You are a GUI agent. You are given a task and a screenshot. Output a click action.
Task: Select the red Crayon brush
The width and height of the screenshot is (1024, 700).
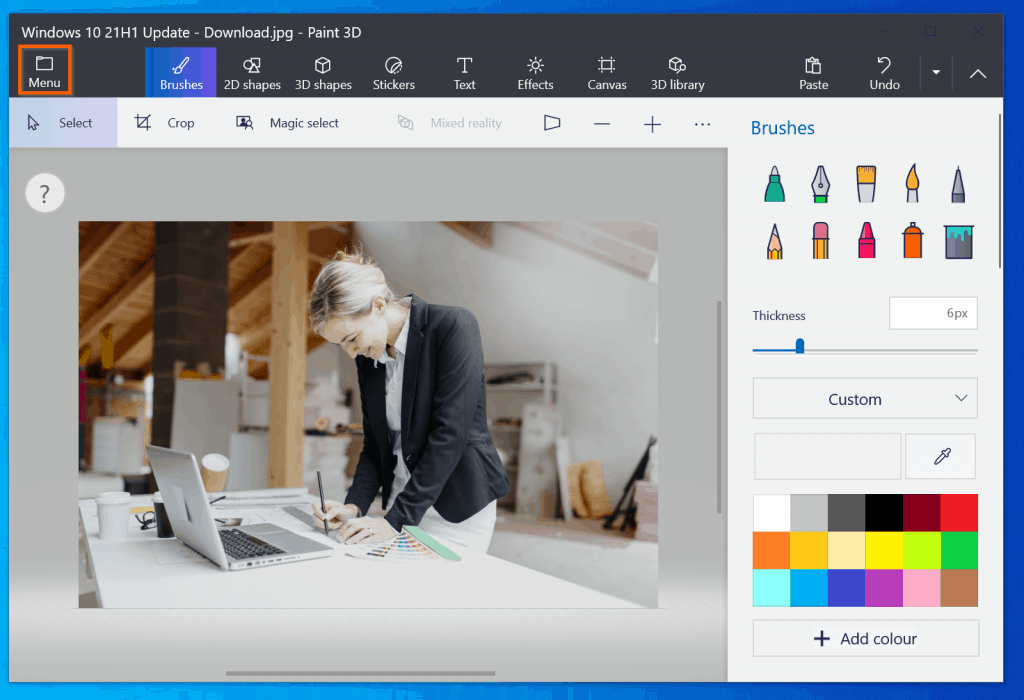coord(867,241)
